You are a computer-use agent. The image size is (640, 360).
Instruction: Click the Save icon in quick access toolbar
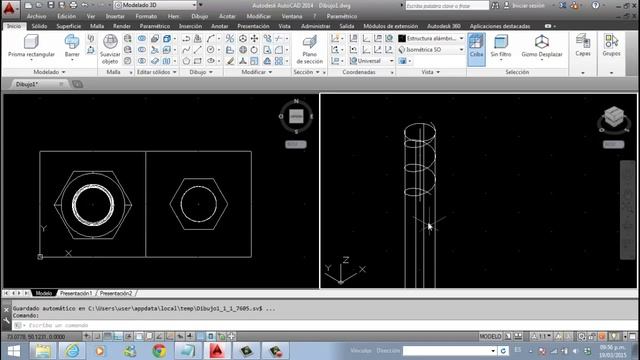(51, 5)
